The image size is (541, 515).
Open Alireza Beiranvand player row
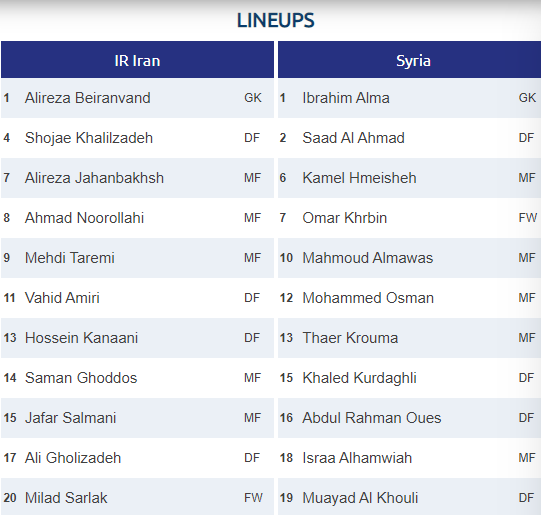point(137,98)
